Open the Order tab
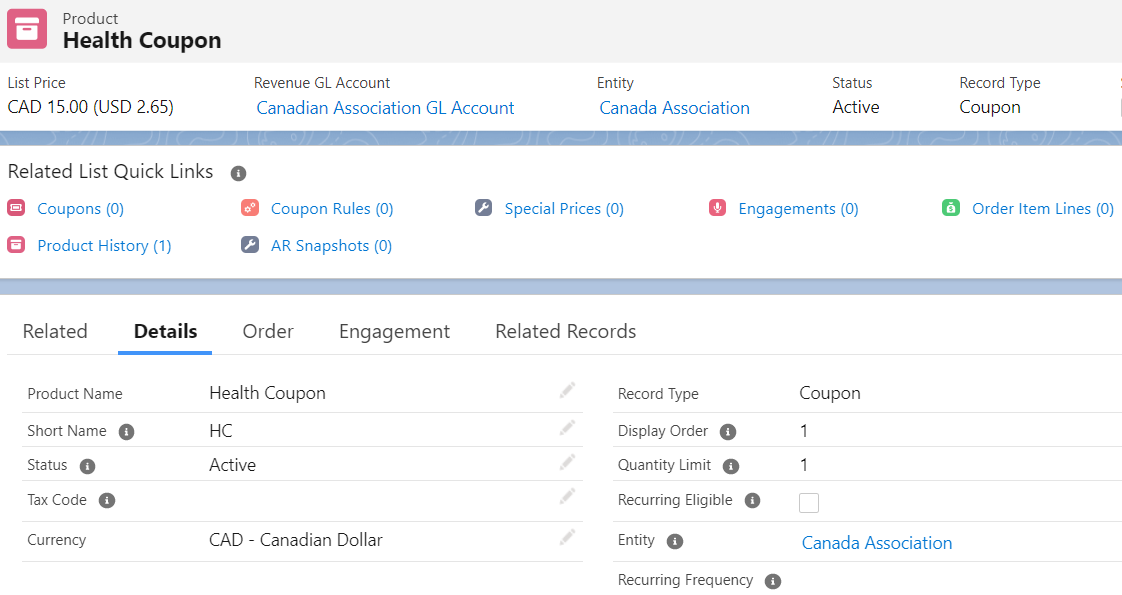This screenshot has height=595, width=1122. pos(268,331)
